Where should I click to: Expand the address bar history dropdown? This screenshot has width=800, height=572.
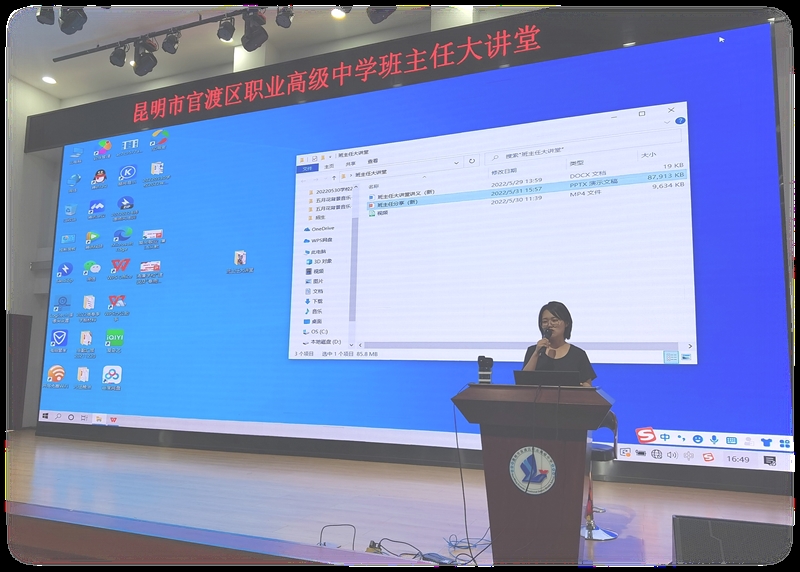456,159
